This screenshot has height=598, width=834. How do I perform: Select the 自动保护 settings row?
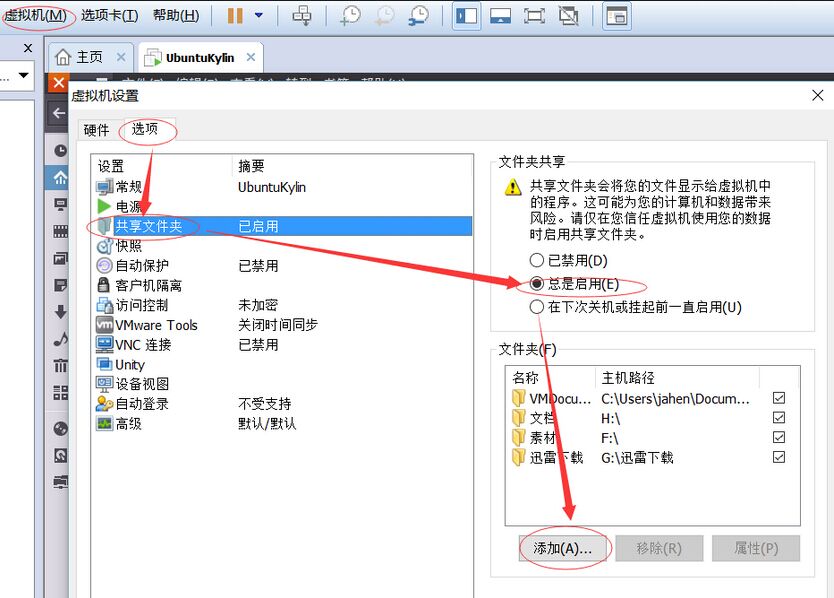click(282, 265)
